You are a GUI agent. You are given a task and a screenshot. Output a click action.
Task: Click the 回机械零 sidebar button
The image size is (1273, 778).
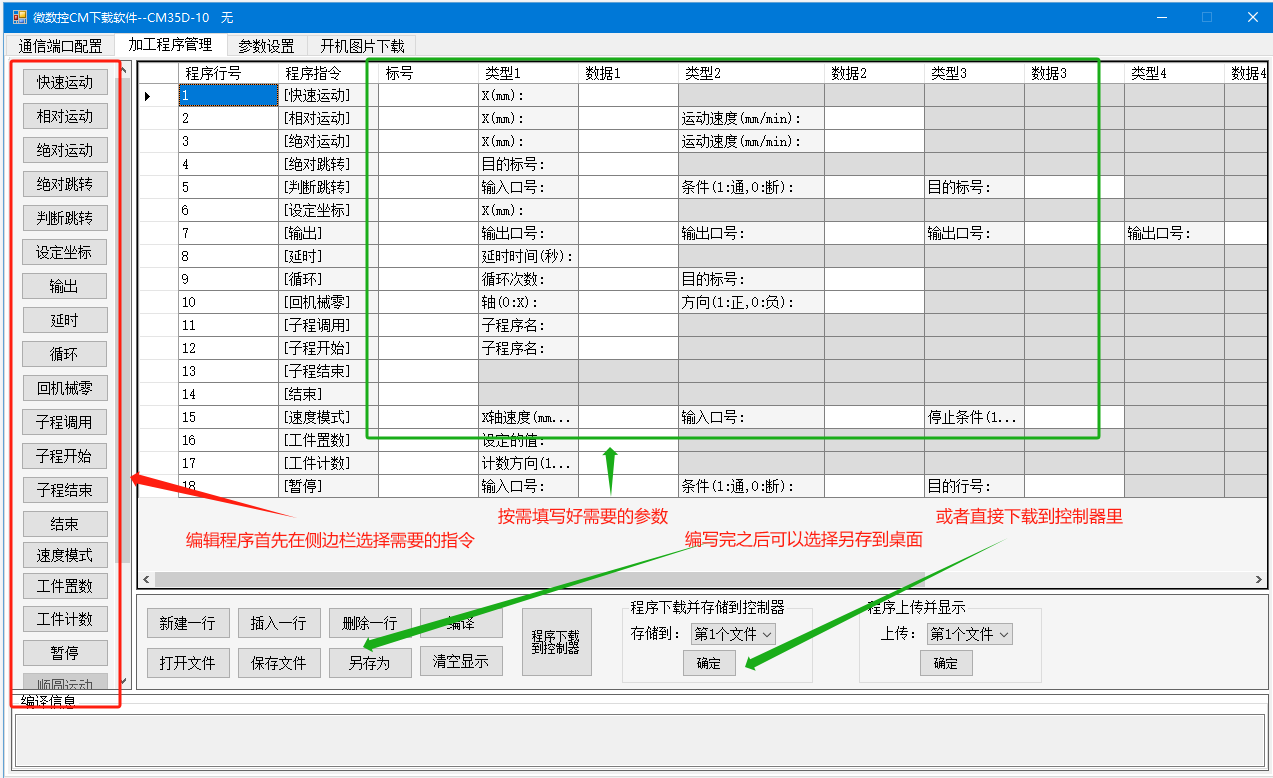(x=65, y=388)
